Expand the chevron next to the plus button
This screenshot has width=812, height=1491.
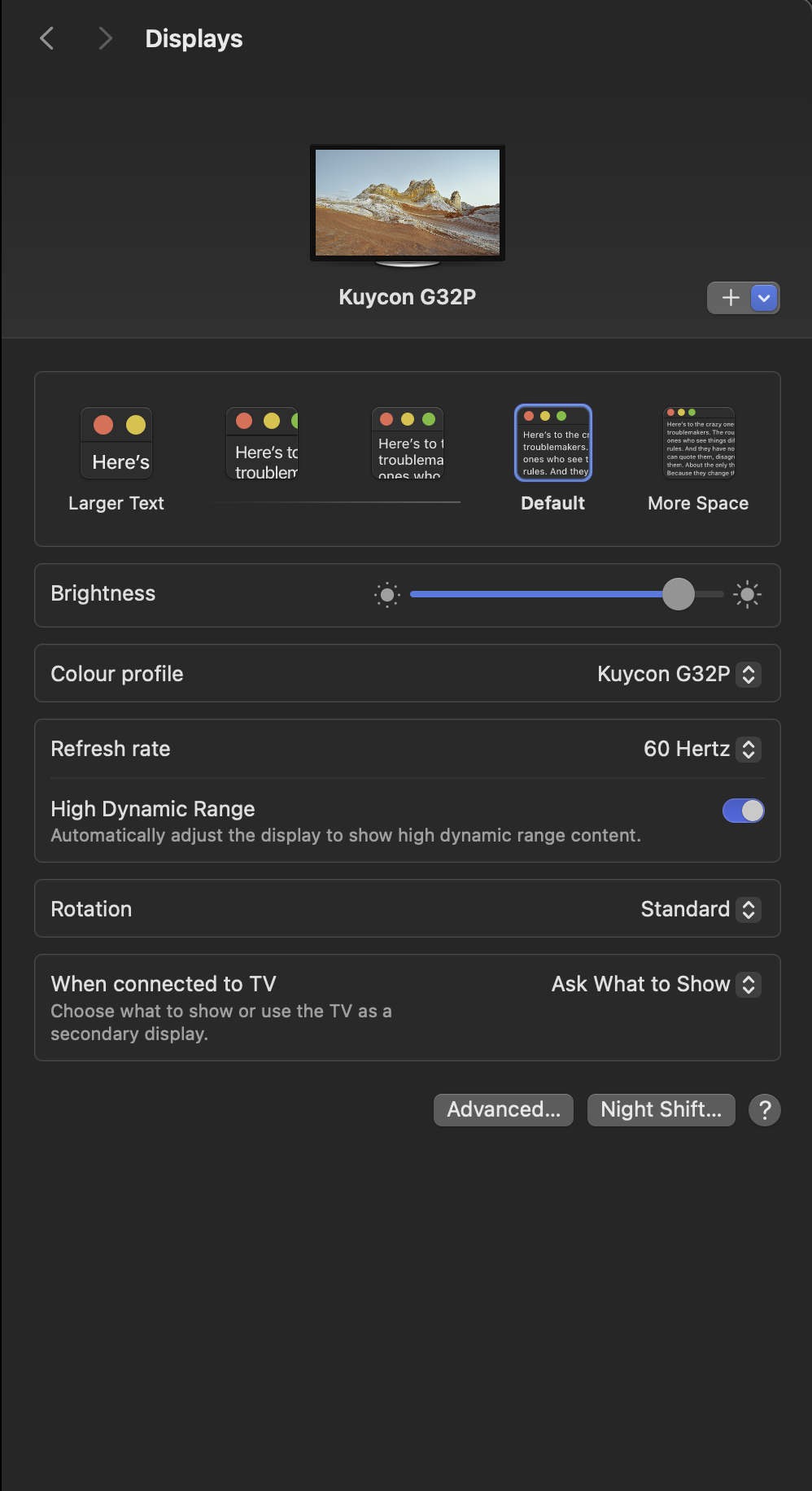762,297
